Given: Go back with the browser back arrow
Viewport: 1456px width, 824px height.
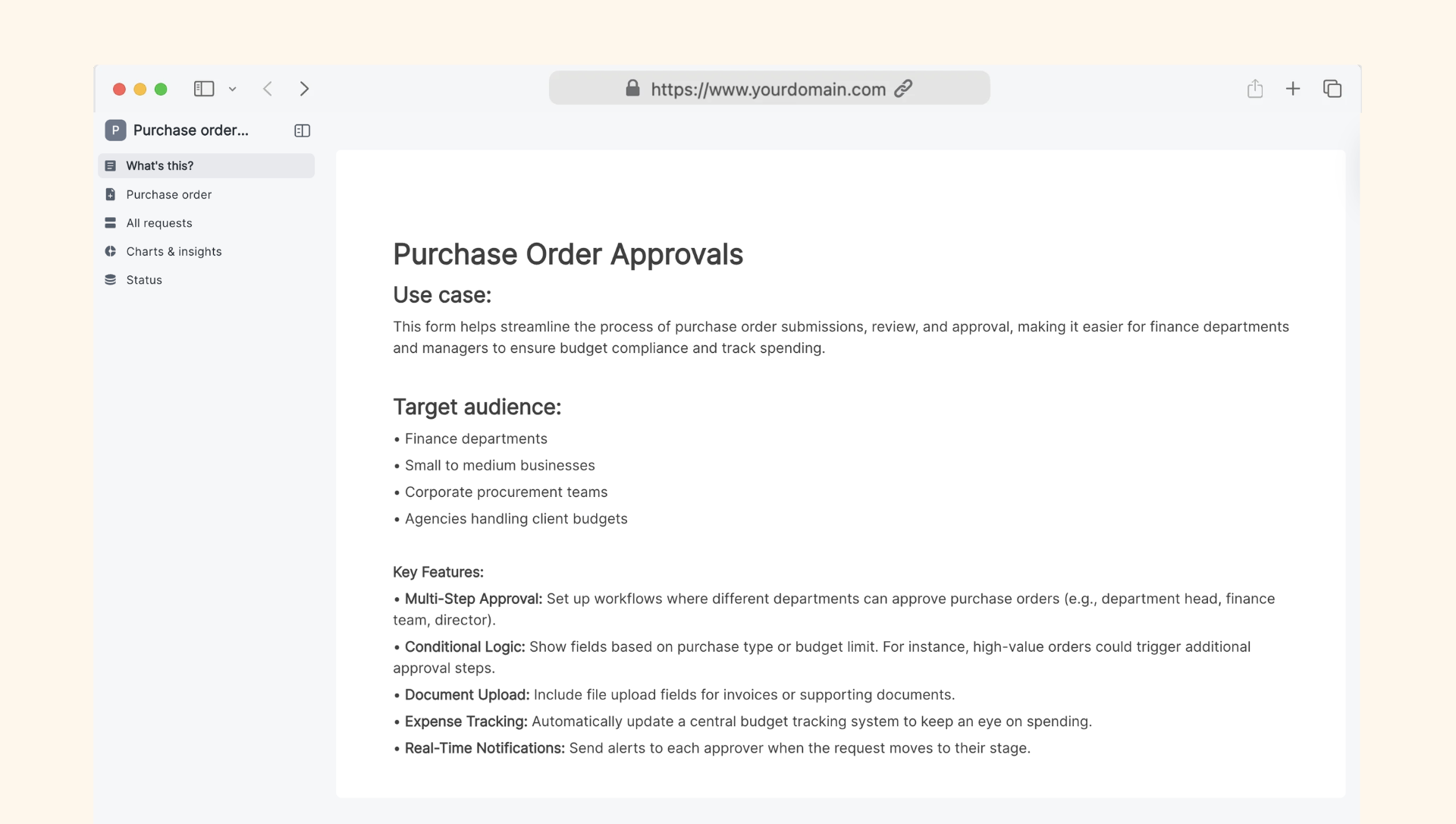Looking at the screenshot, I should click(x=268, y=89).
